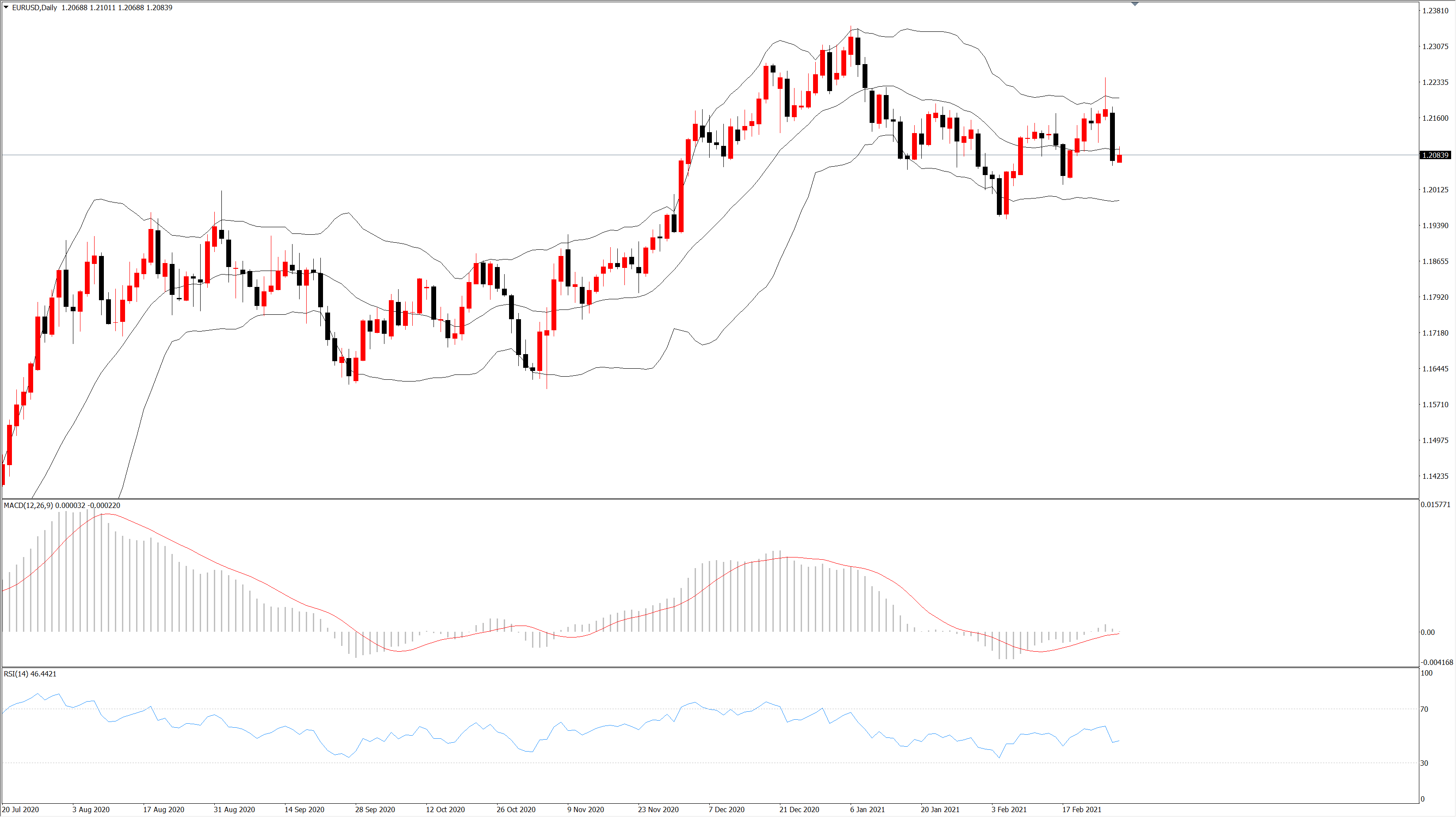Click the EURUSD,Daily chart title text
This screenshot has height=817, width=1456.
tap(34, 8)
